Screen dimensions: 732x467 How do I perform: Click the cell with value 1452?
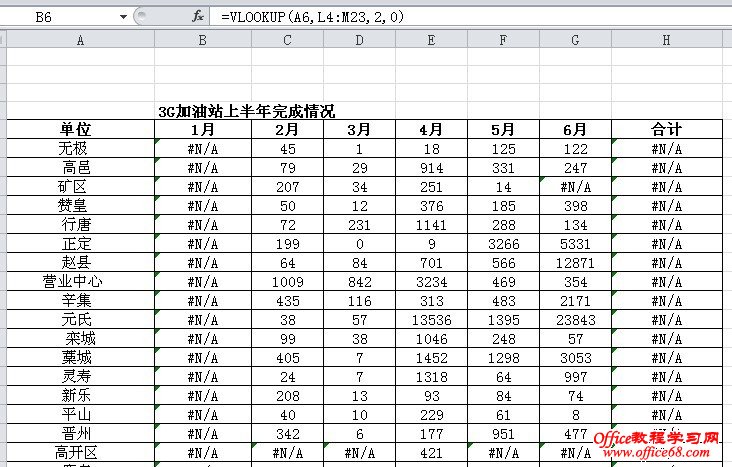(431, 358)
